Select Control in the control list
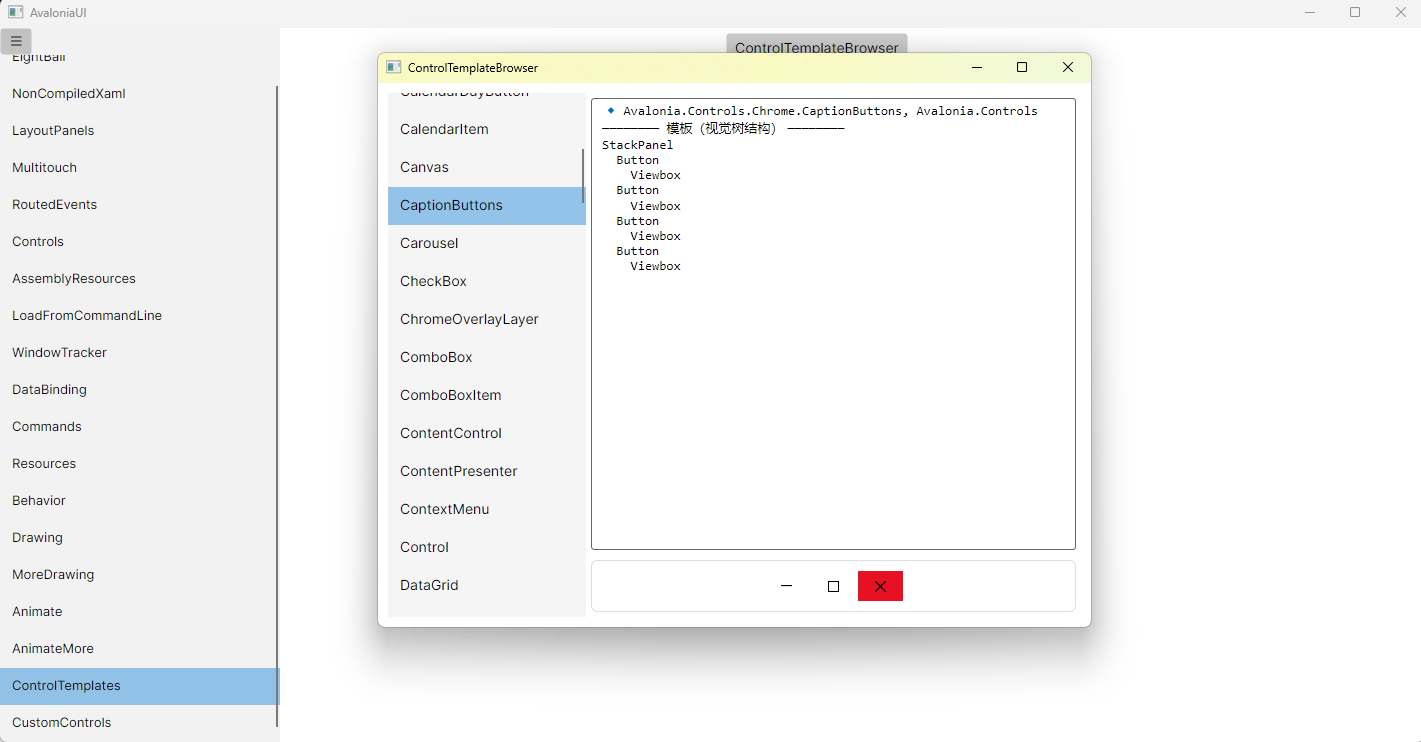This screenshot has width=1421, height=742. tap(486, 548)
